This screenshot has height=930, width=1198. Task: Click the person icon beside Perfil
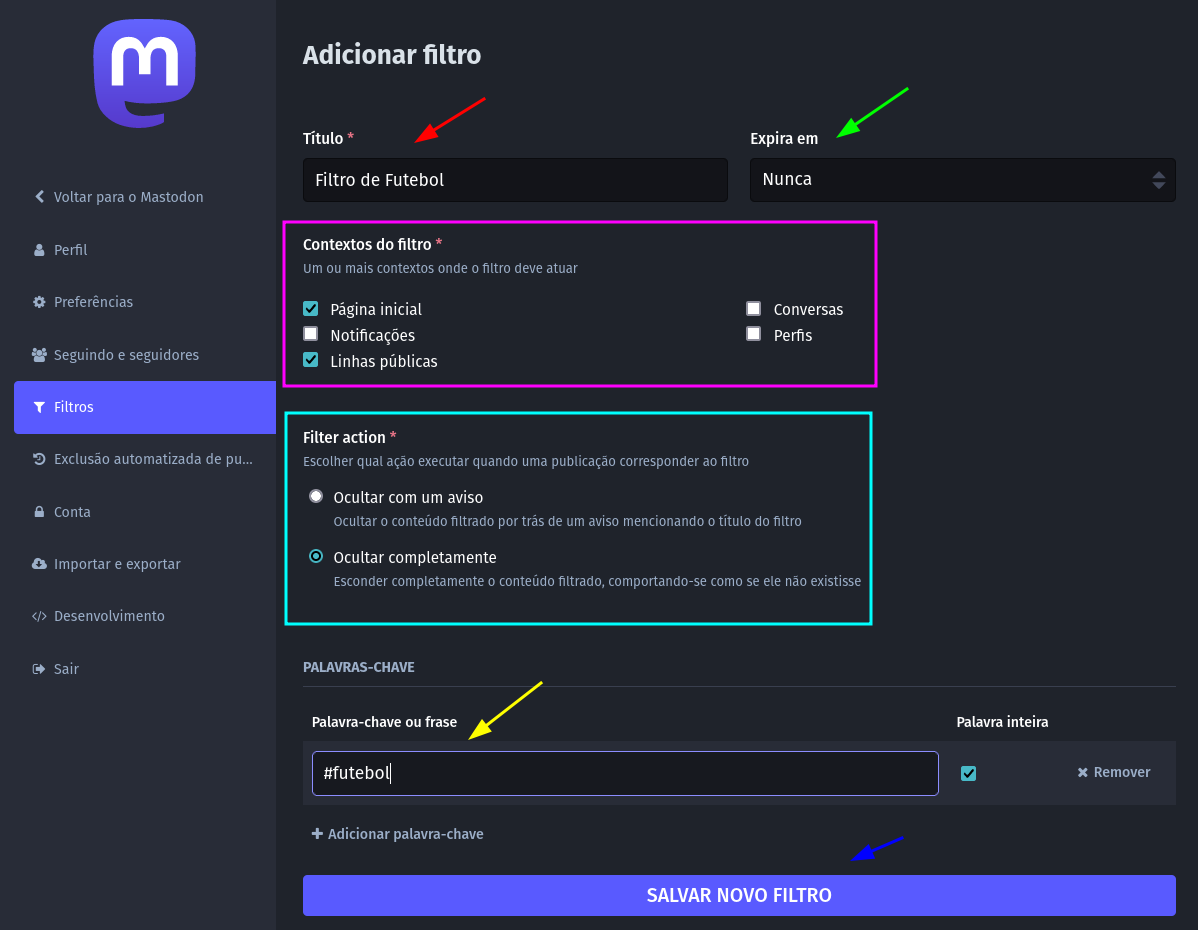point(39,250)
